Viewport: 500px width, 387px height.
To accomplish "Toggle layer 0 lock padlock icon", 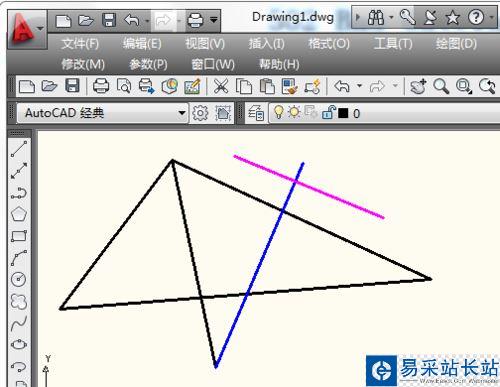I will (328, 112).
